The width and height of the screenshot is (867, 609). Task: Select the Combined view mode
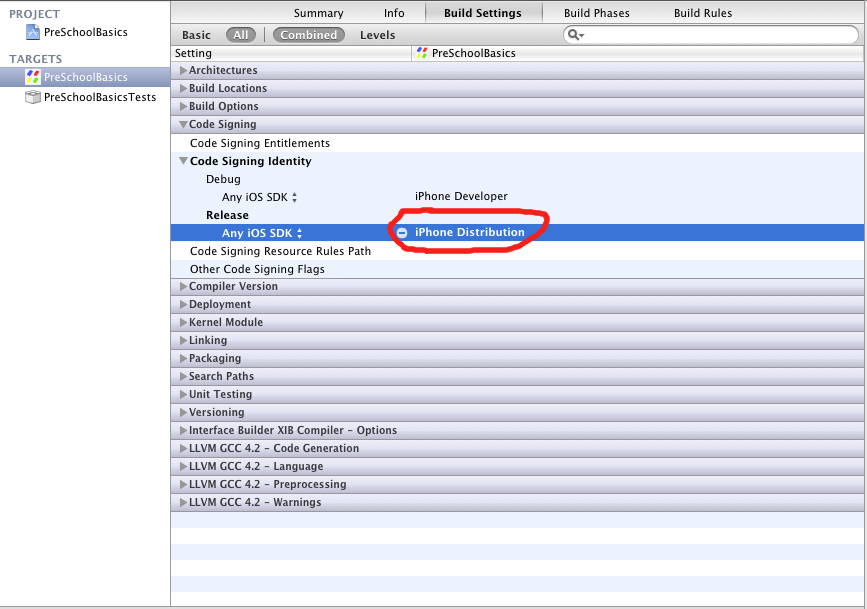(308, 35)
